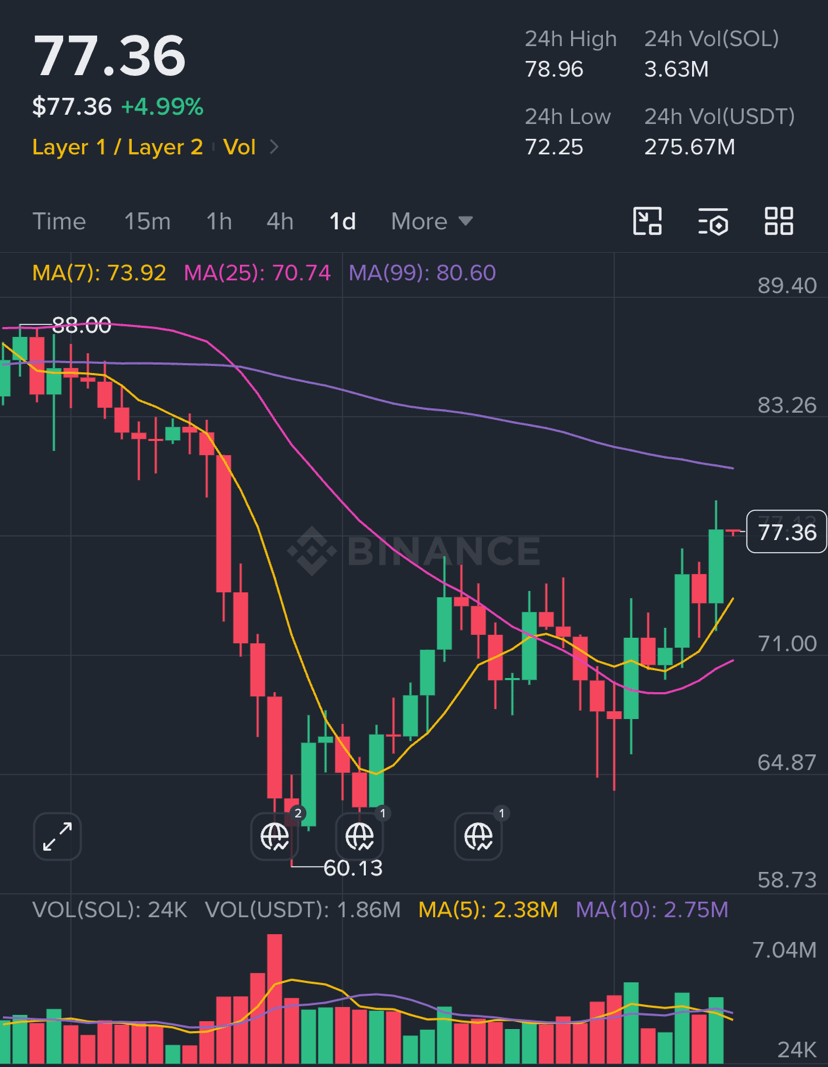Viewport: 828px width, 1067px height.
Task: Click the 24h Vol(SOL) value 3.63M
Action: [x=676, y=69]
